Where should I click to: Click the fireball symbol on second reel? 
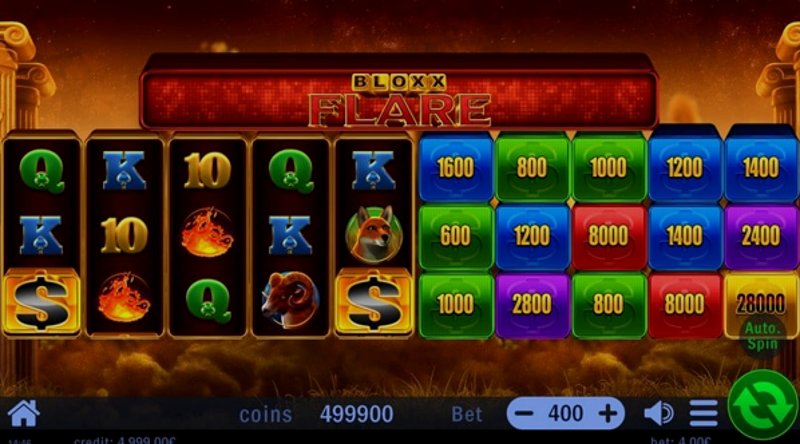coord(124,299)
